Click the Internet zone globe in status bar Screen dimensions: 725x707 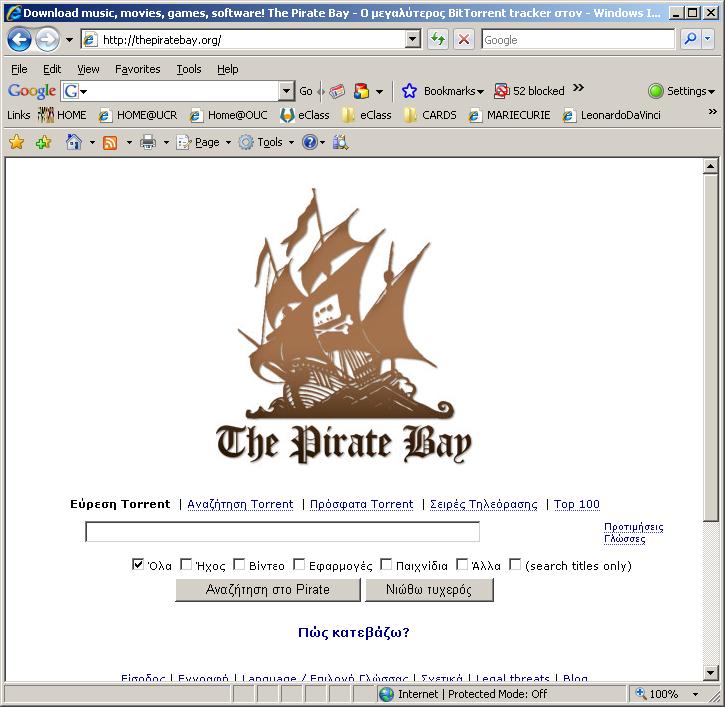coord(386,694)
